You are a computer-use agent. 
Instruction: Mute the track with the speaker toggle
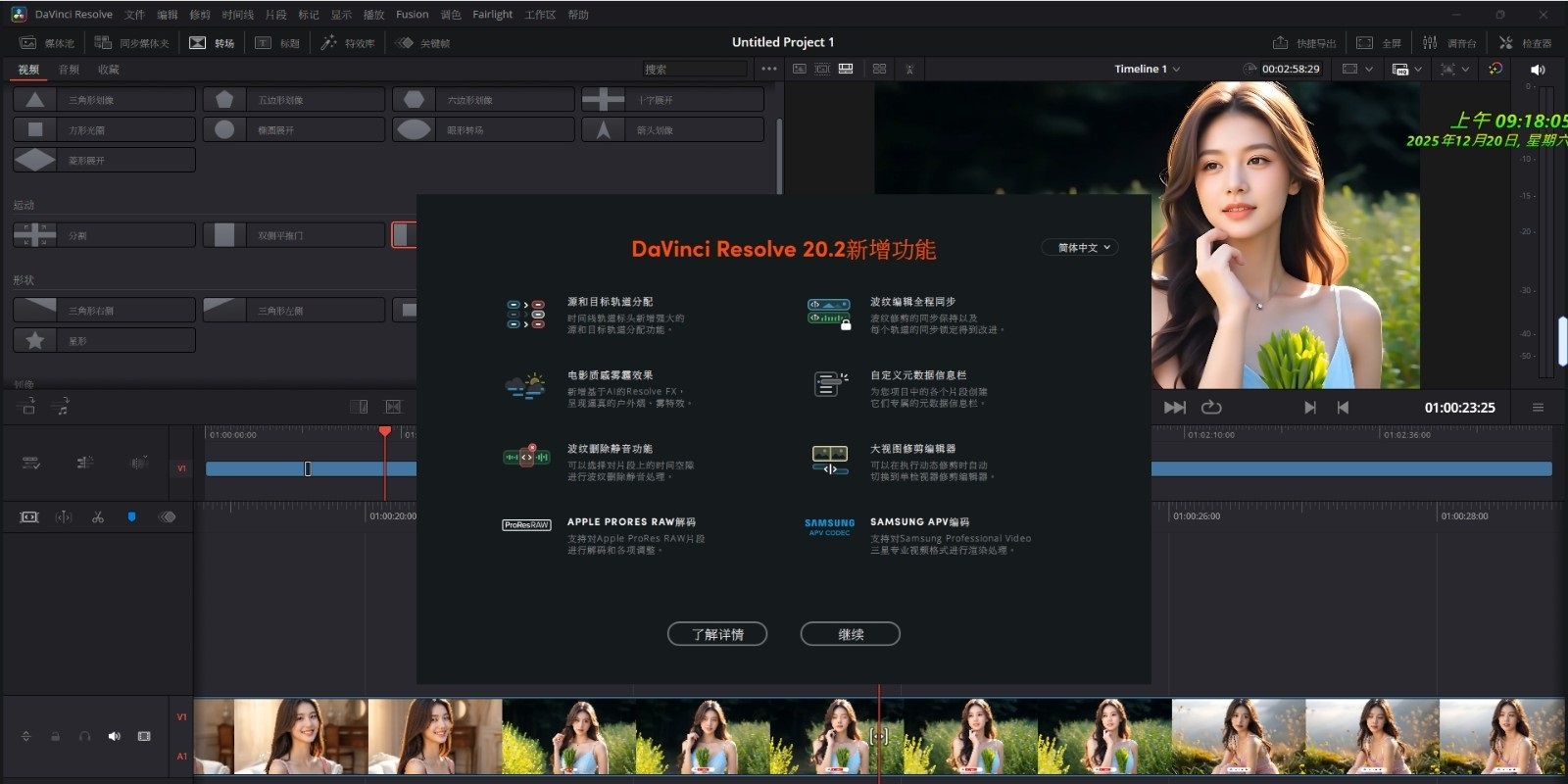pos(114,736)
